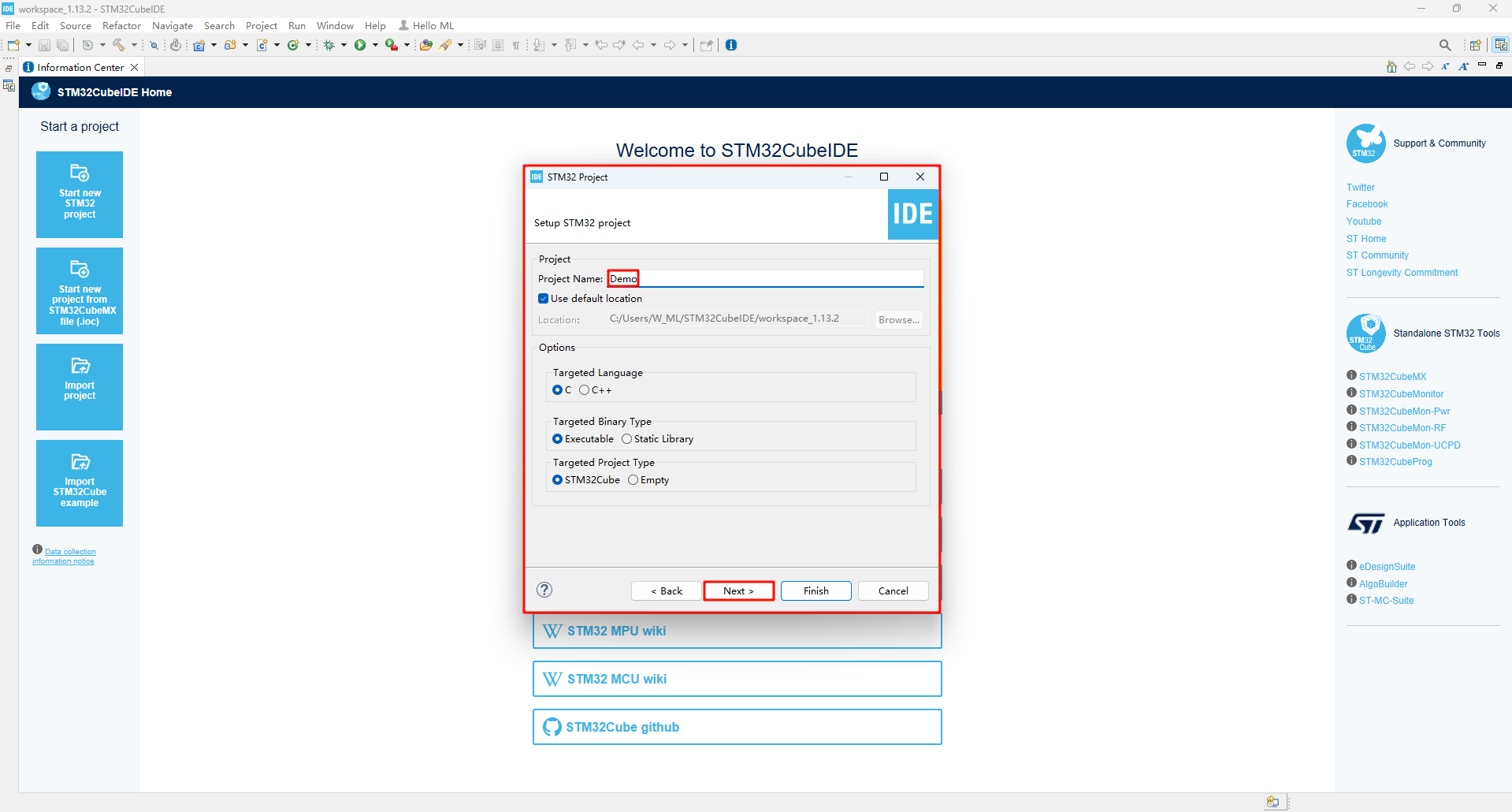Click the Import STM32Cube example tile
Screen dimensions: 1512x812
pyautogui.click(x=80, y=483)
